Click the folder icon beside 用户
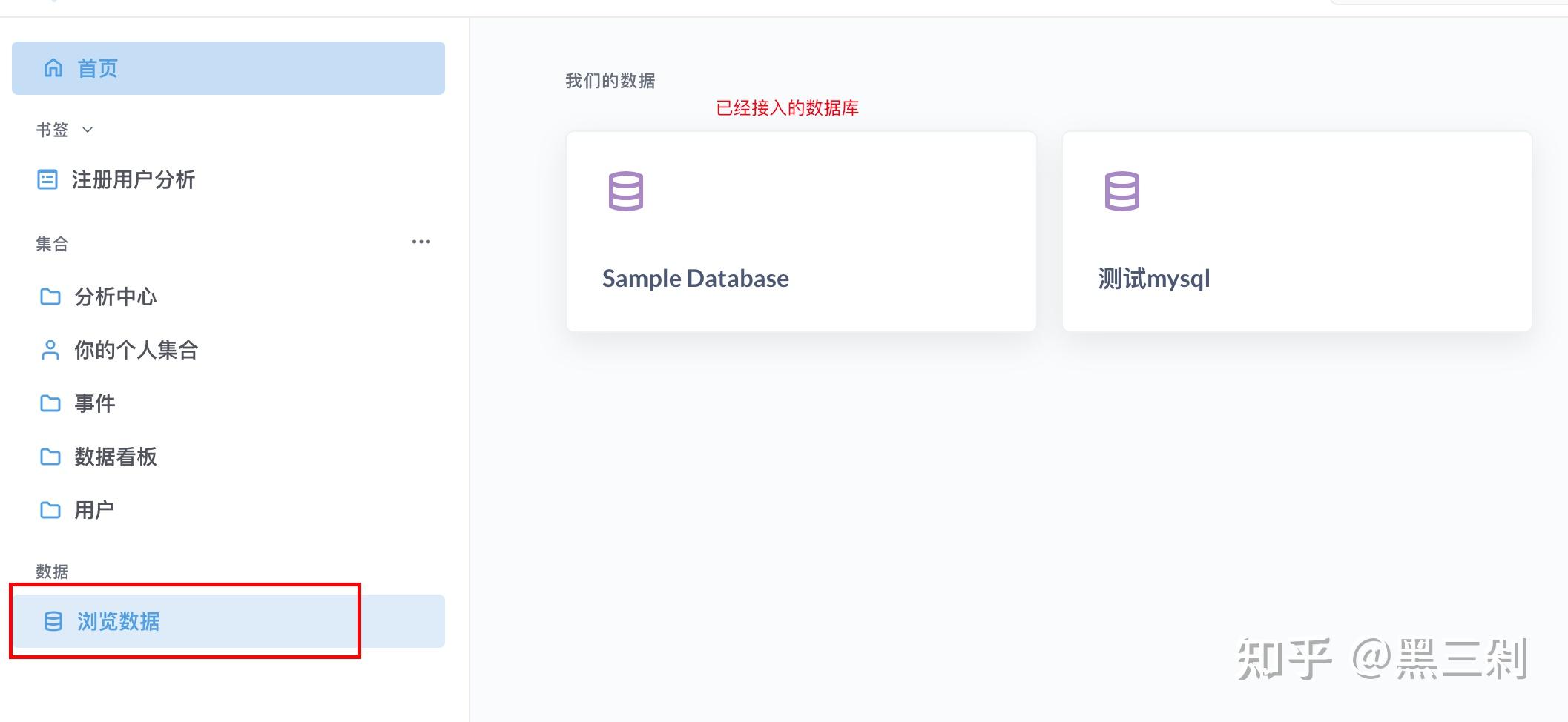1568x722 pixels. [x=50, y=510]
